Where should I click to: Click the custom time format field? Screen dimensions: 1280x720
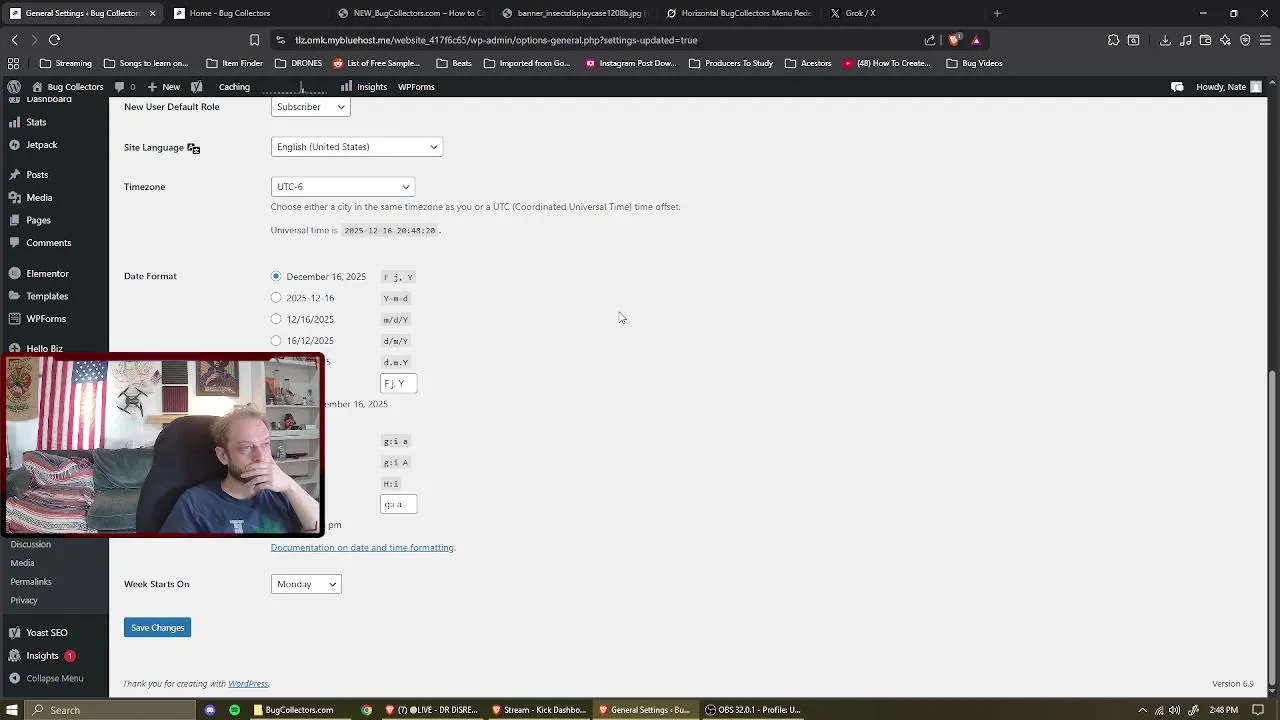pyautogui.click(x=398, y=504)
